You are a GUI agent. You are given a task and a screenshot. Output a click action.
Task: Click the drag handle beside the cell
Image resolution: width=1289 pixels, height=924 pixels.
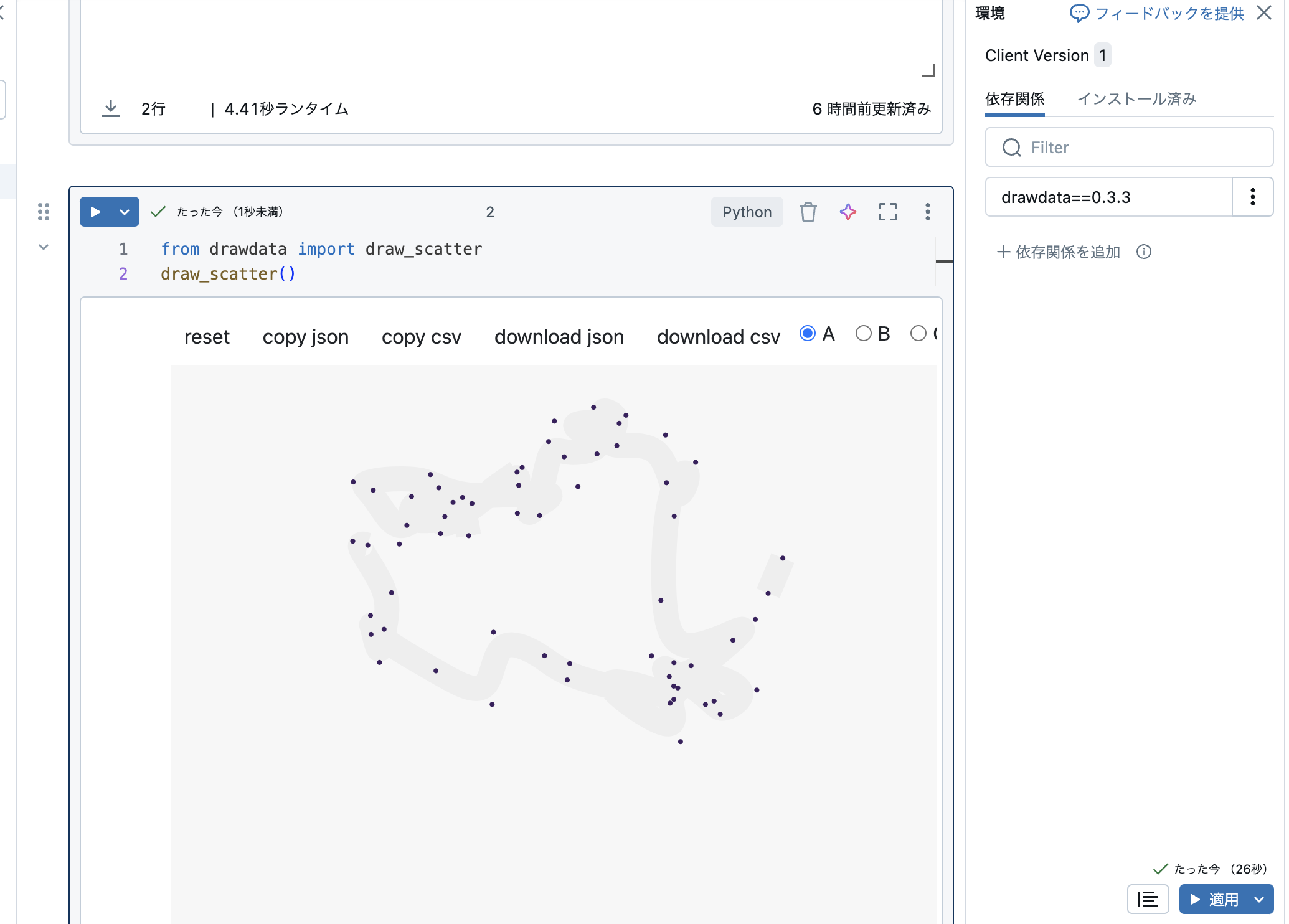[44, 212]
